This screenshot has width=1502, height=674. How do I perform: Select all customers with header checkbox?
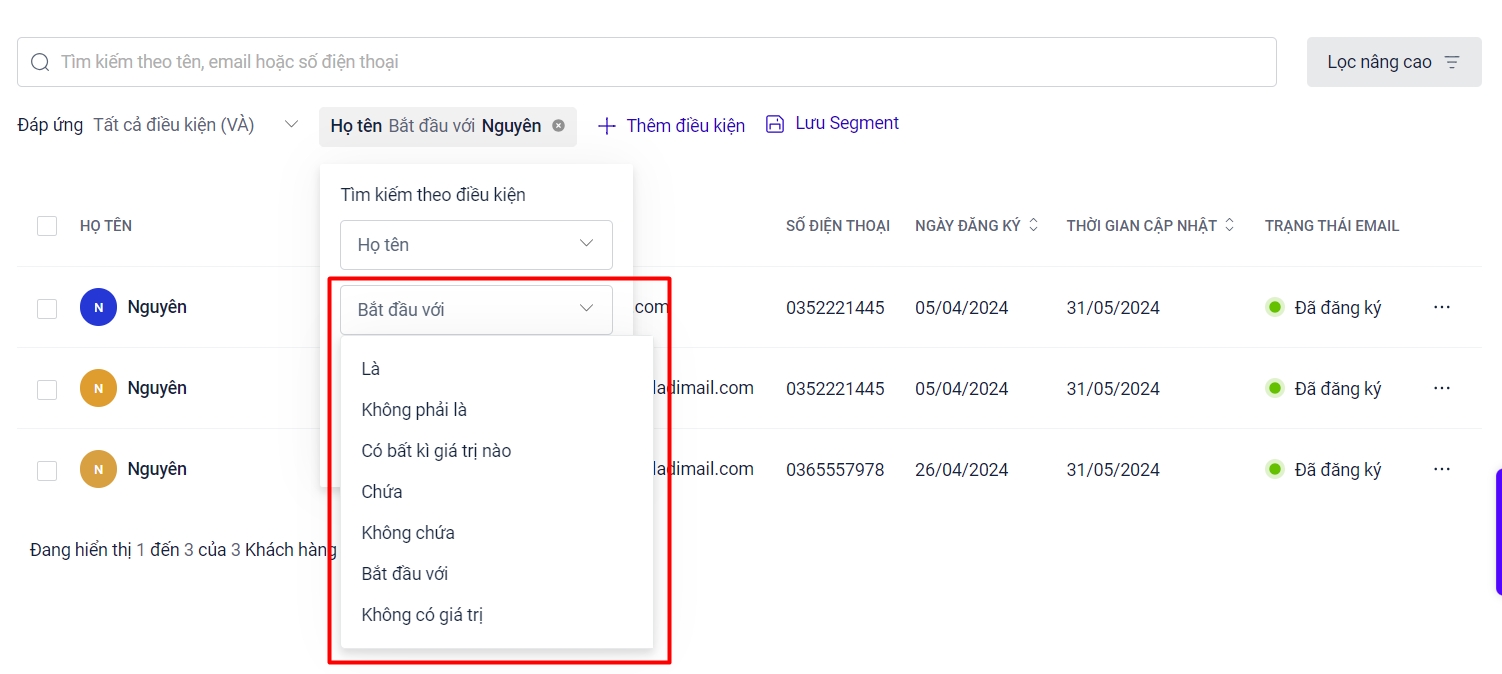pyautogui.click(x=47, y=226)
